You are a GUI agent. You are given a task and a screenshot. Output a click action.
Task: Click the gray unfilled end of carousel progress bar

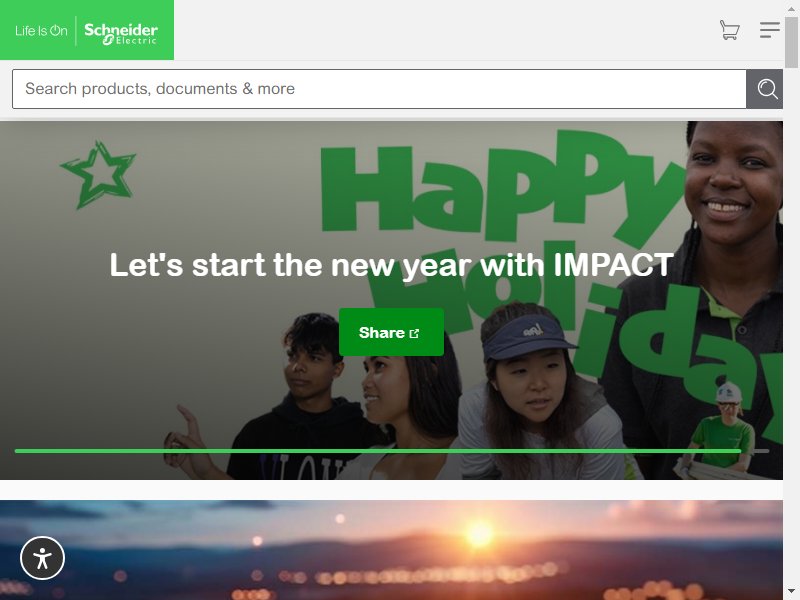755,451
